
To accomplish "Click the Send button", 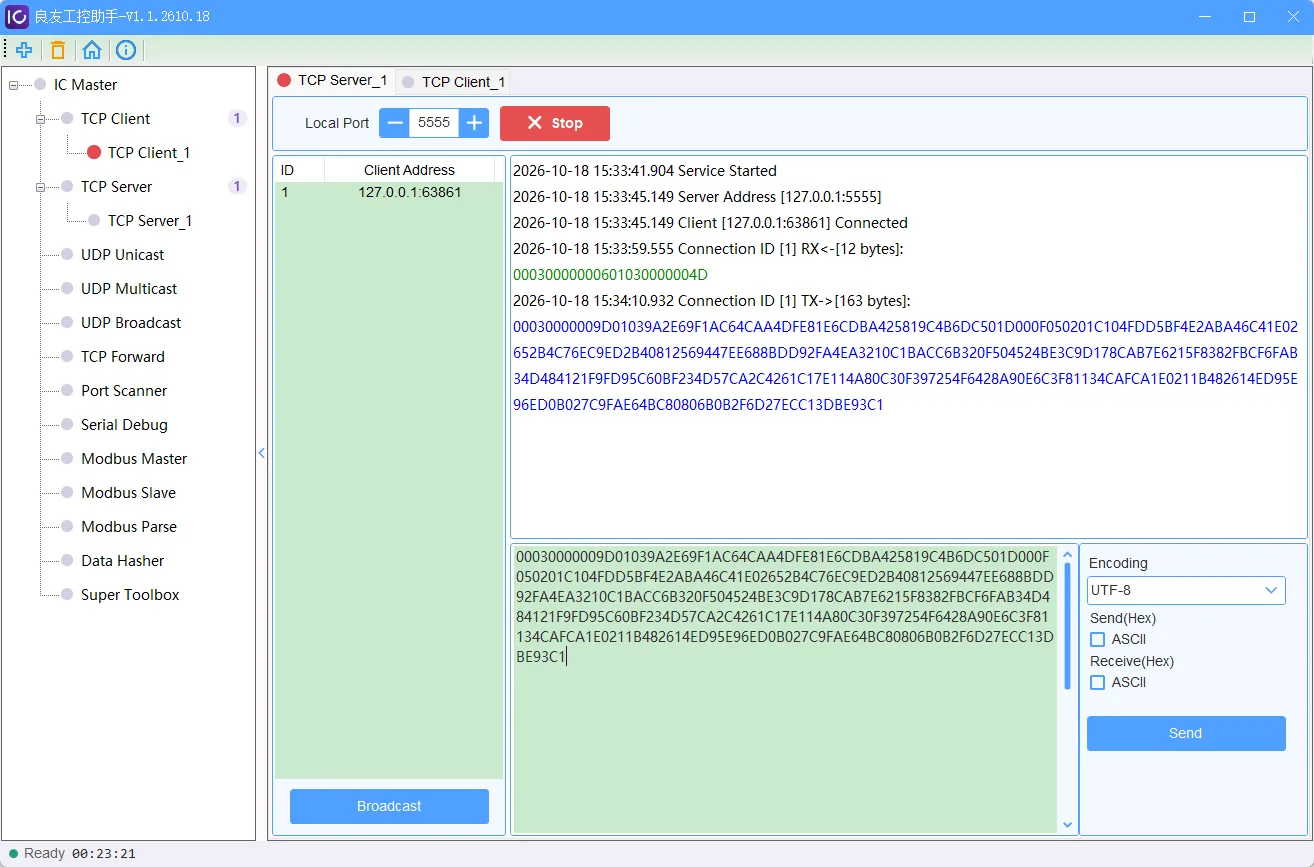I will [x=1186, y=733].
